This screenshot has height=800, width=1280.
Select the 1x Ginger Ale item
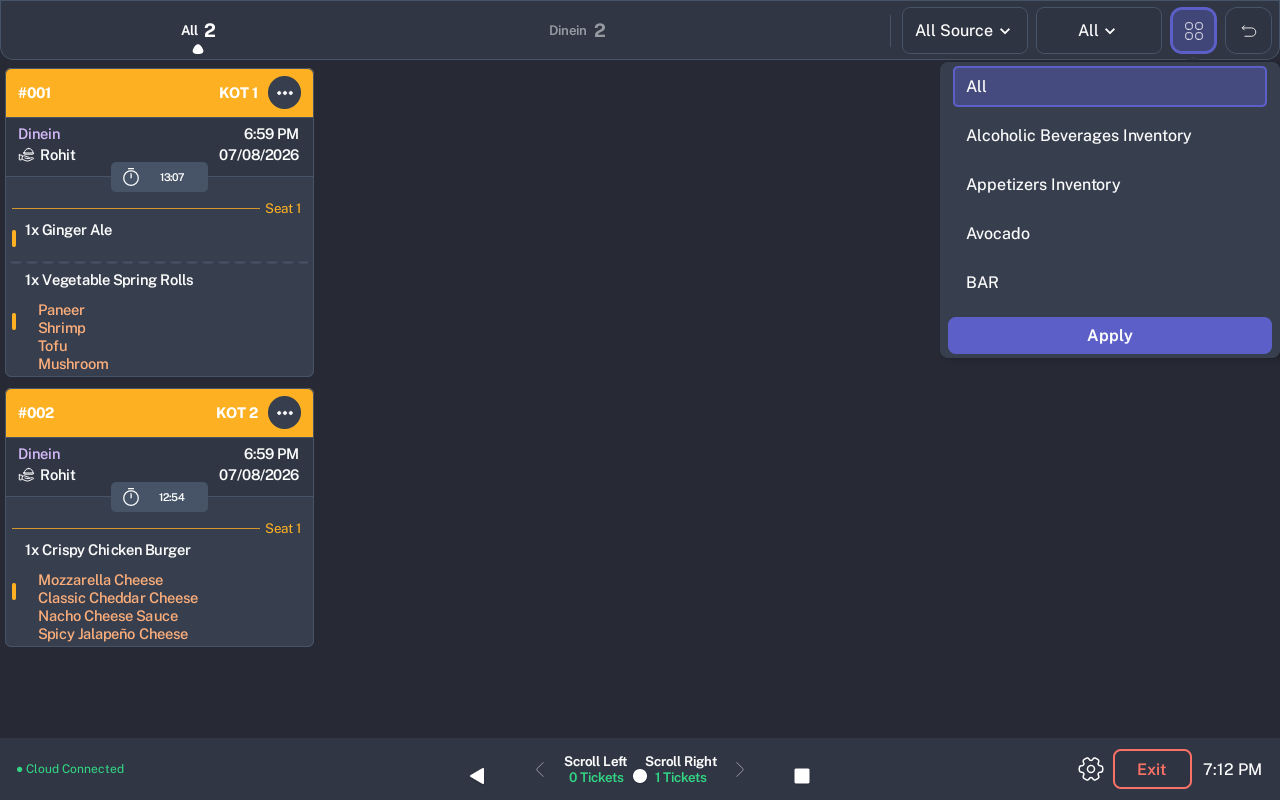pyautogui.click(x=69, y=230)
